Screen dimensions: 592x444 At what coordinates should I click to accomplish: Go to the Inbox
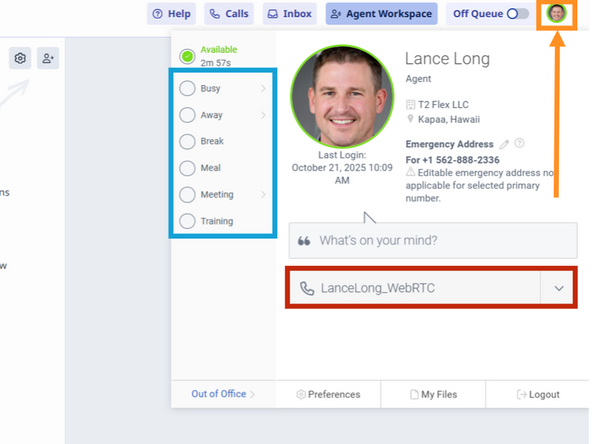click(290, 14)
